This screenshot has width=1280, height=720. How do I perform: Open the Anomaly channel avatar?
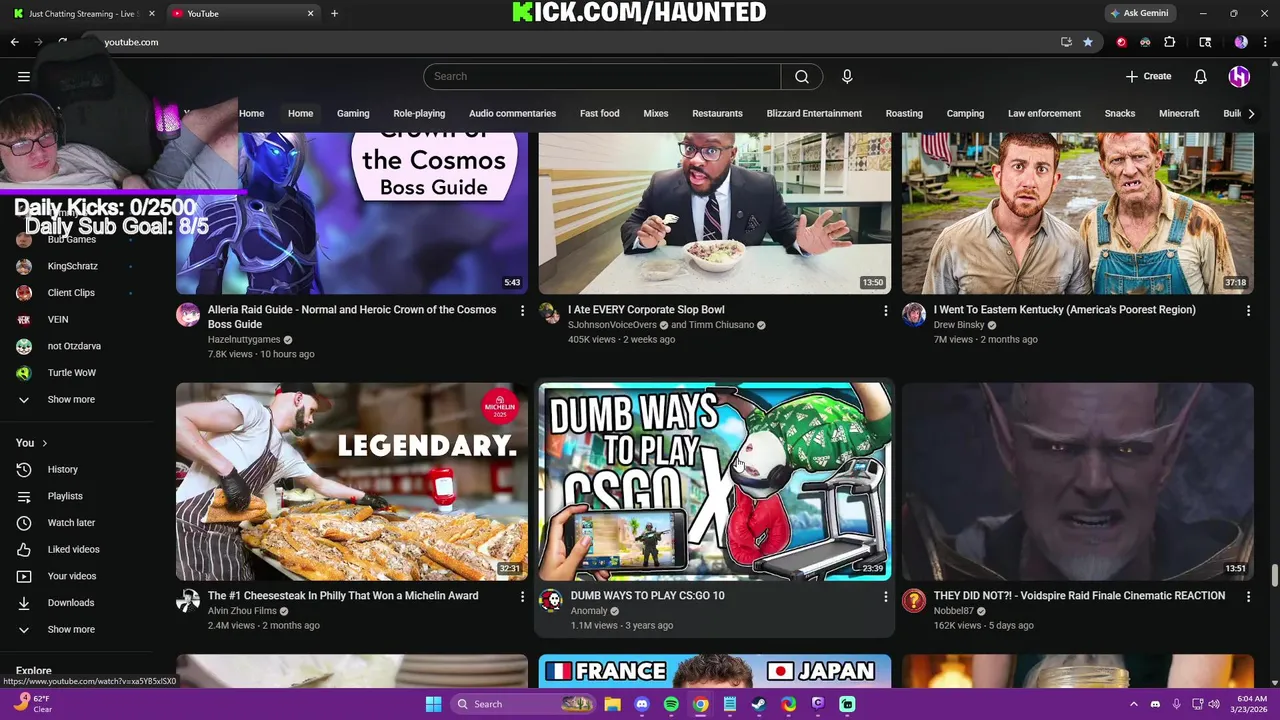pyautogui.click(x=551, y=600)
